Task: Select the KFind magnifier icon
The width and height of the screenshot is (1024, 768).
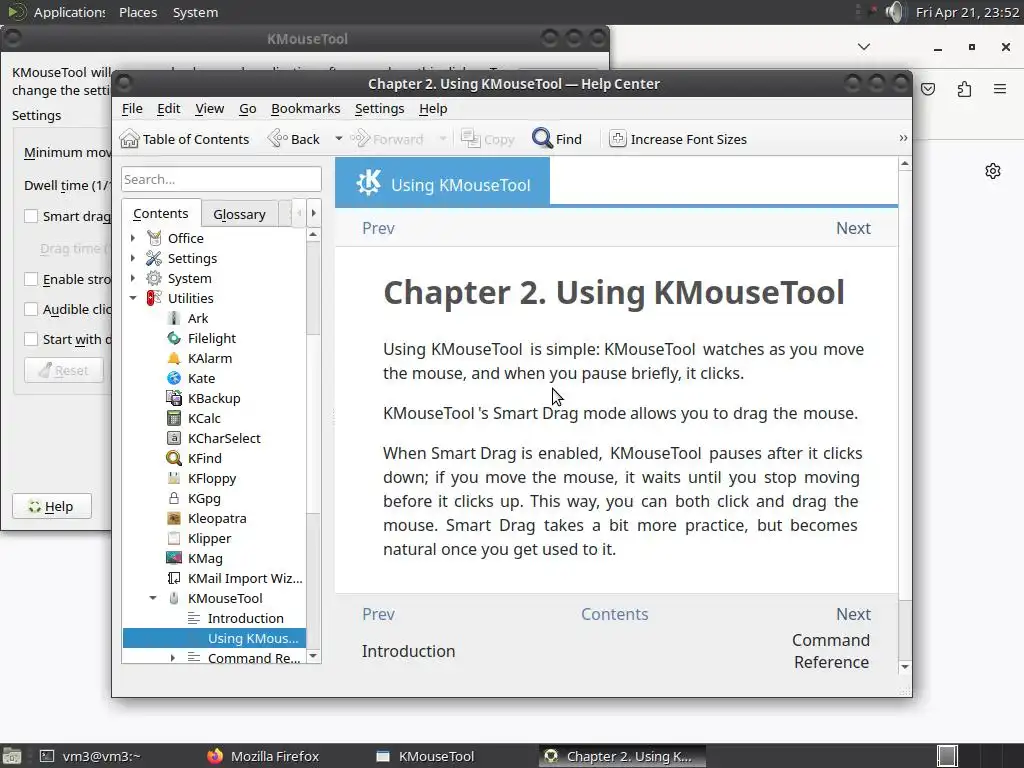Action: tap(174, 458)
